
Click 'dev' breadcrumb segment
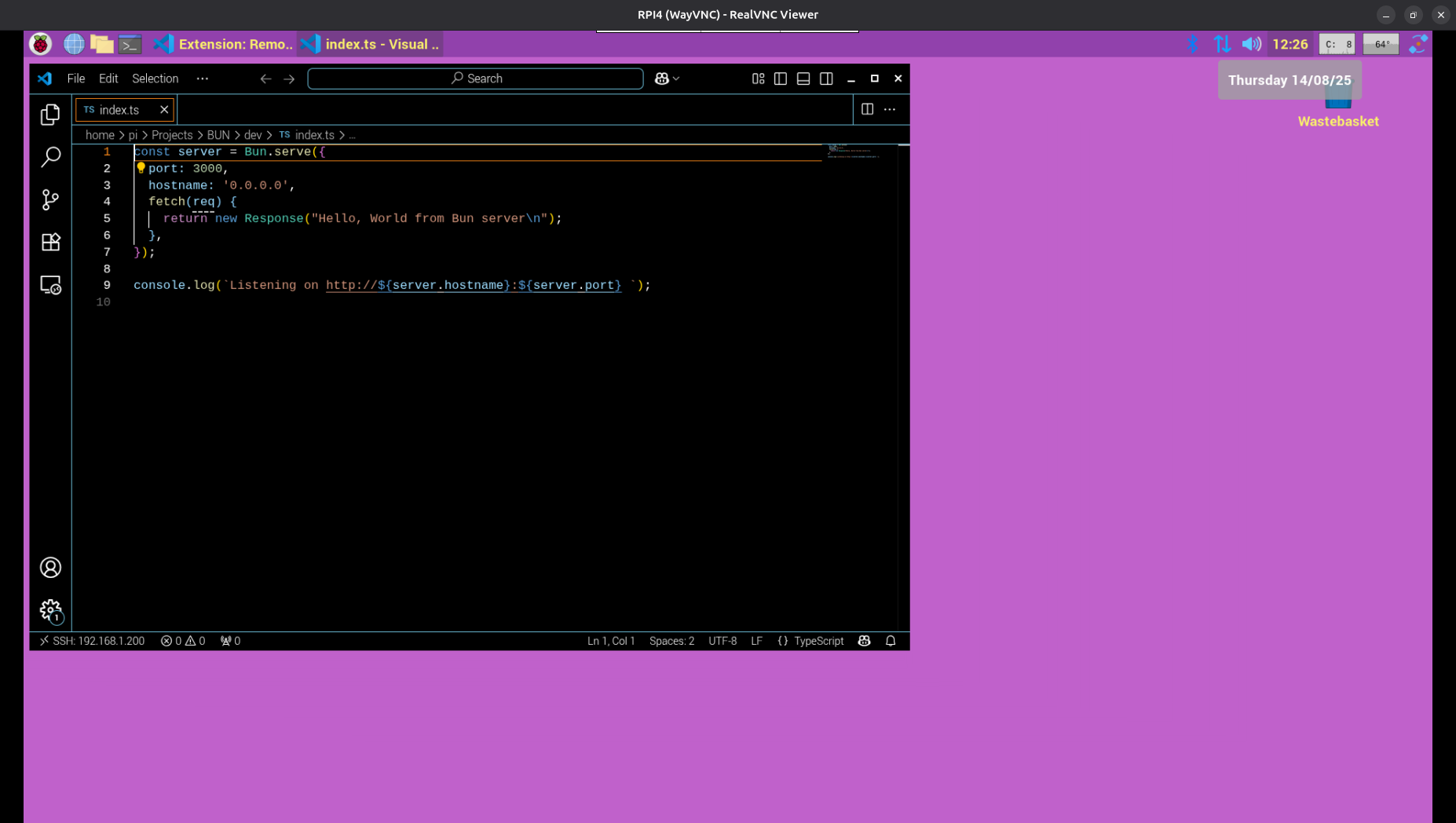point(253,135)
